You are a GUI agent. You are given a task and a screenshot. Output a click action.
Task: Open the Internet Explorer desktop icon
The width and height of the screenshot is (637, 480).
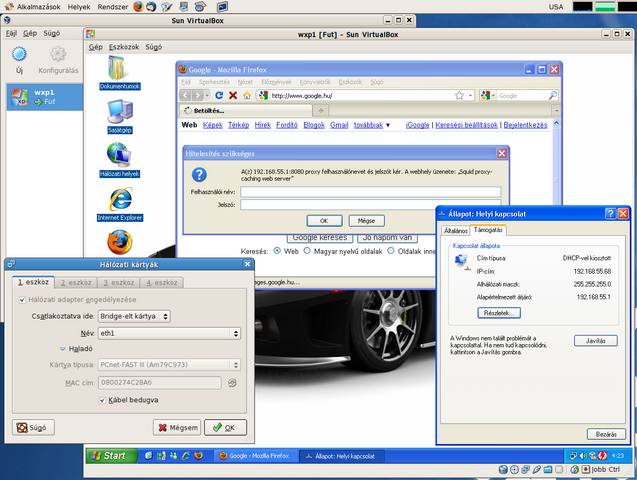120,199
